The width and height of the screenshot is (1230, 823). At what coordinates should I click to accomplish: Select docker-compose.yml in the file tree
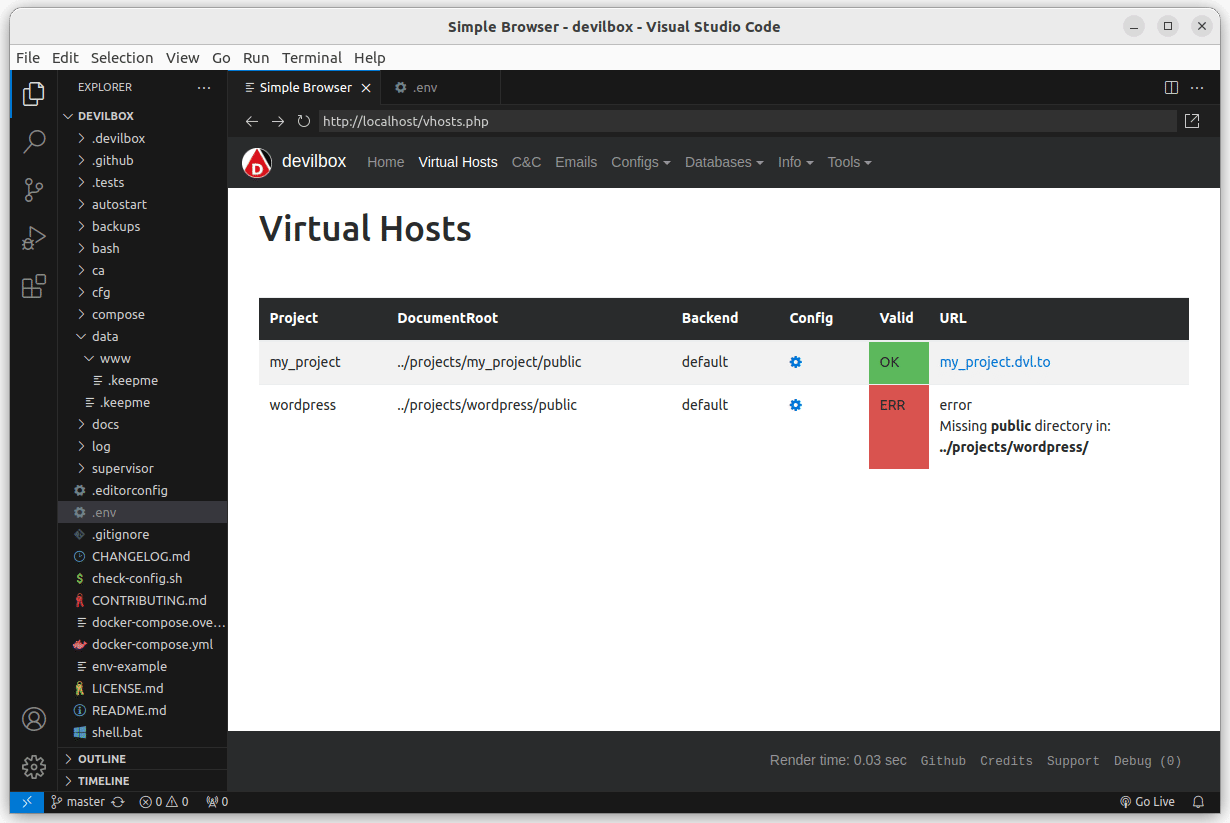(x=152, y=644)
